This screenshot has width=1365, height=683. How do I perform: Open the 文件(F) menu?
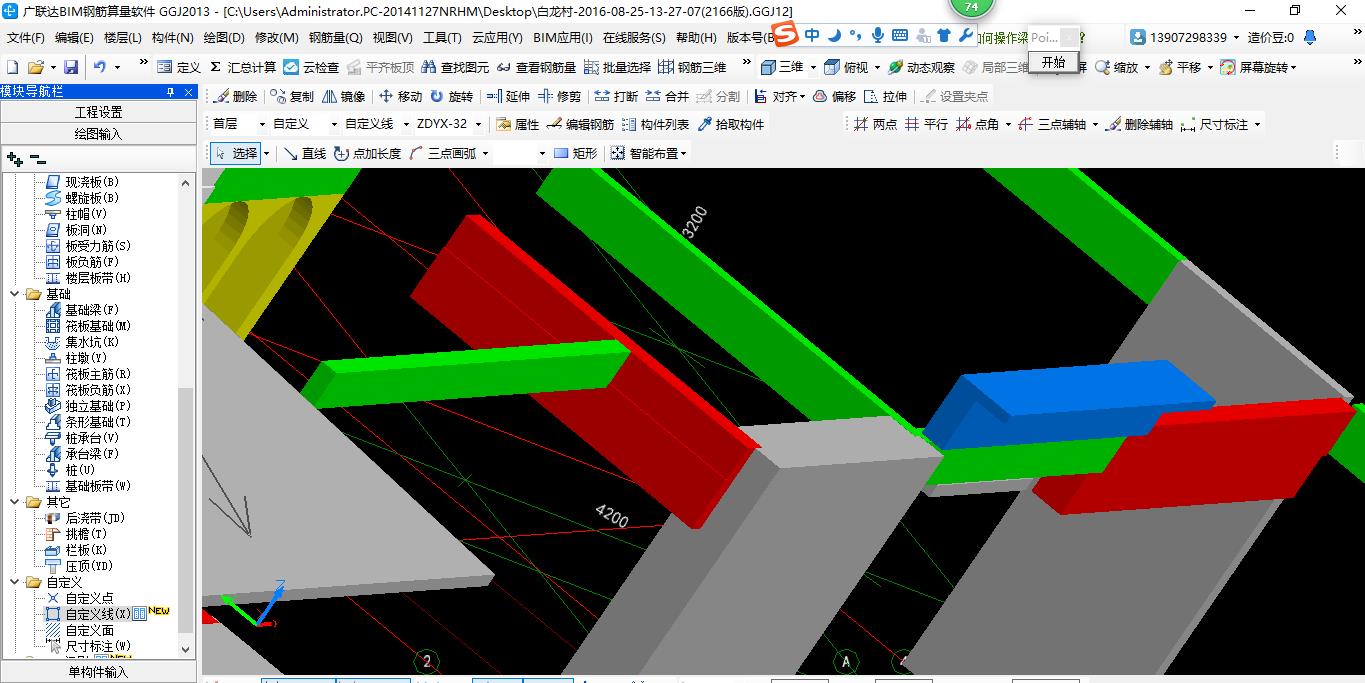tap(26, 38)
